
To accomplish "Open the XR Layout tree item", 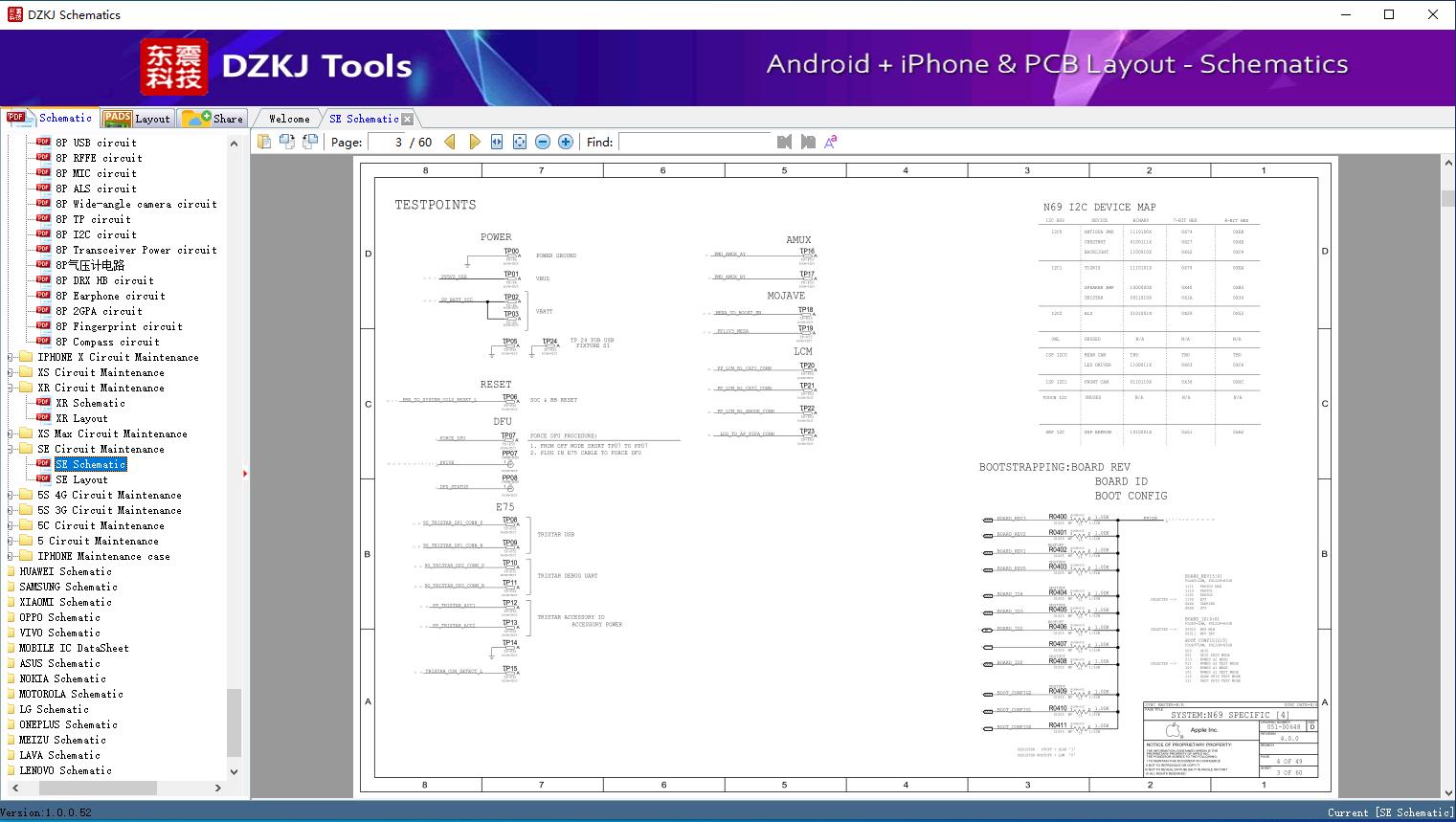I will pos(81,418).
